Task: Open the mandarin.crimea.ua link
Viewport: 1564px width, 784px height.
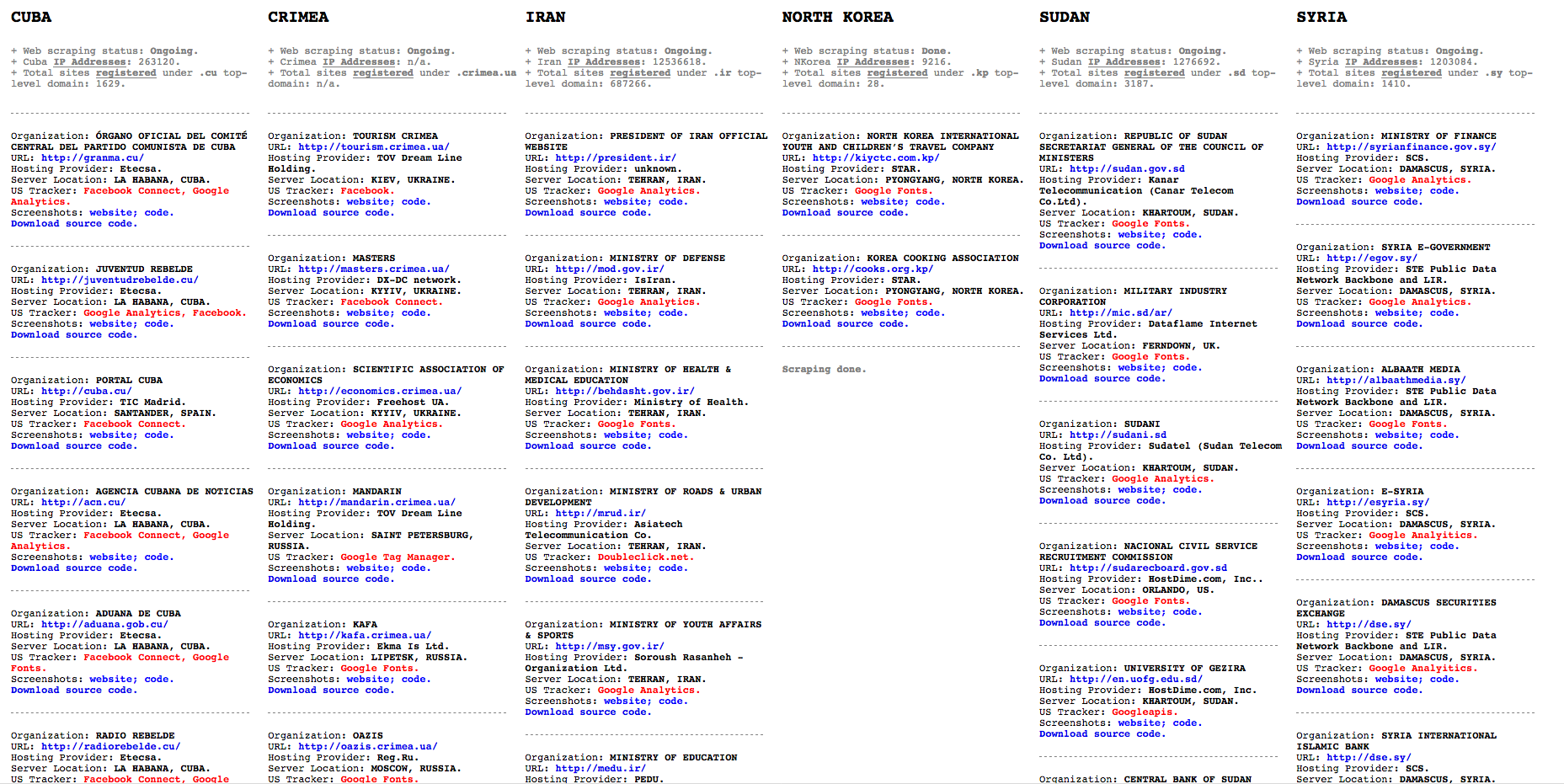Action: coord(376,502)
